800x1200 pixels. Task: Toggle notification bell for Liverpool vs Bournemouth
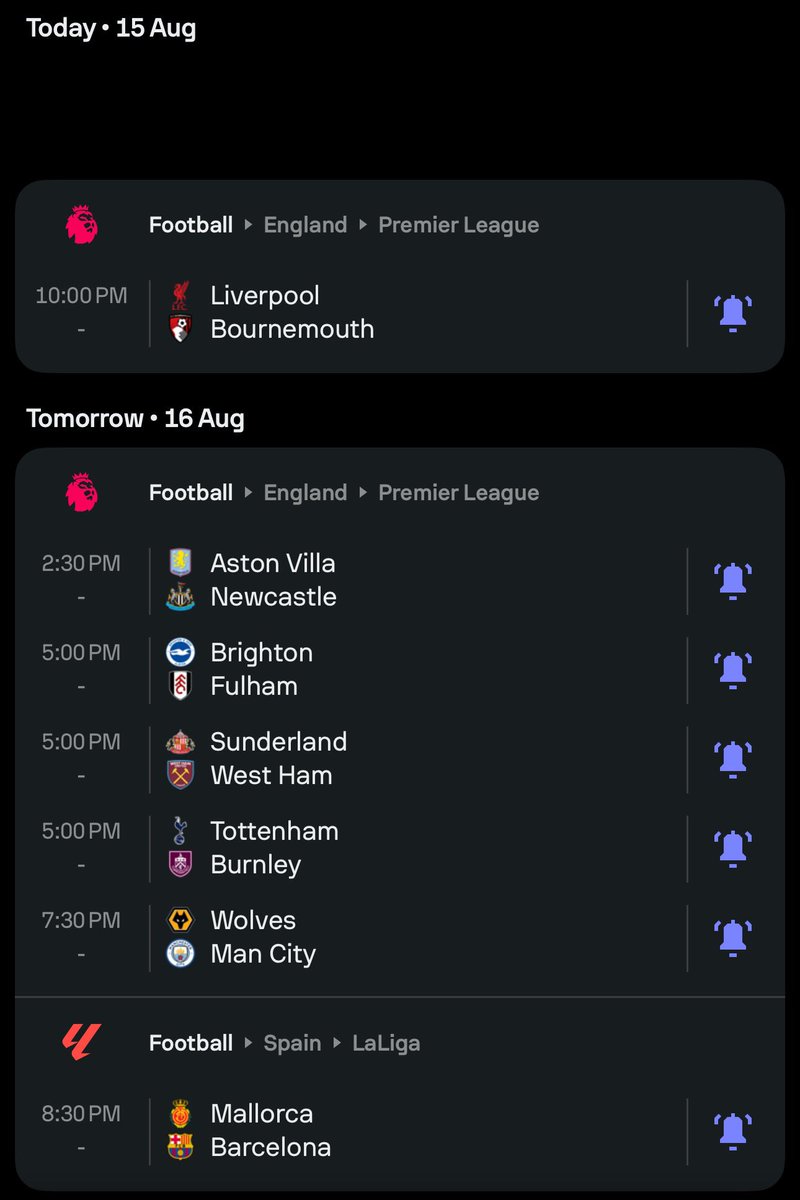tap(733, 313)
